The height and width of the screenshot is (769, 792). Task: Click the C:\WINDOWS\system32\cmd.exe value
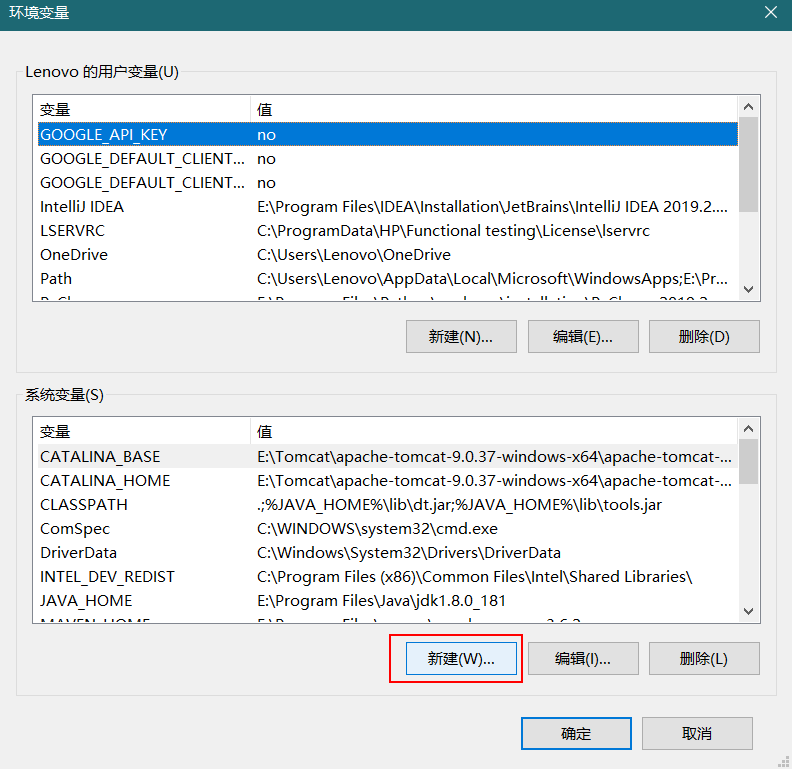pyautogui.click(x=377, y=528)
